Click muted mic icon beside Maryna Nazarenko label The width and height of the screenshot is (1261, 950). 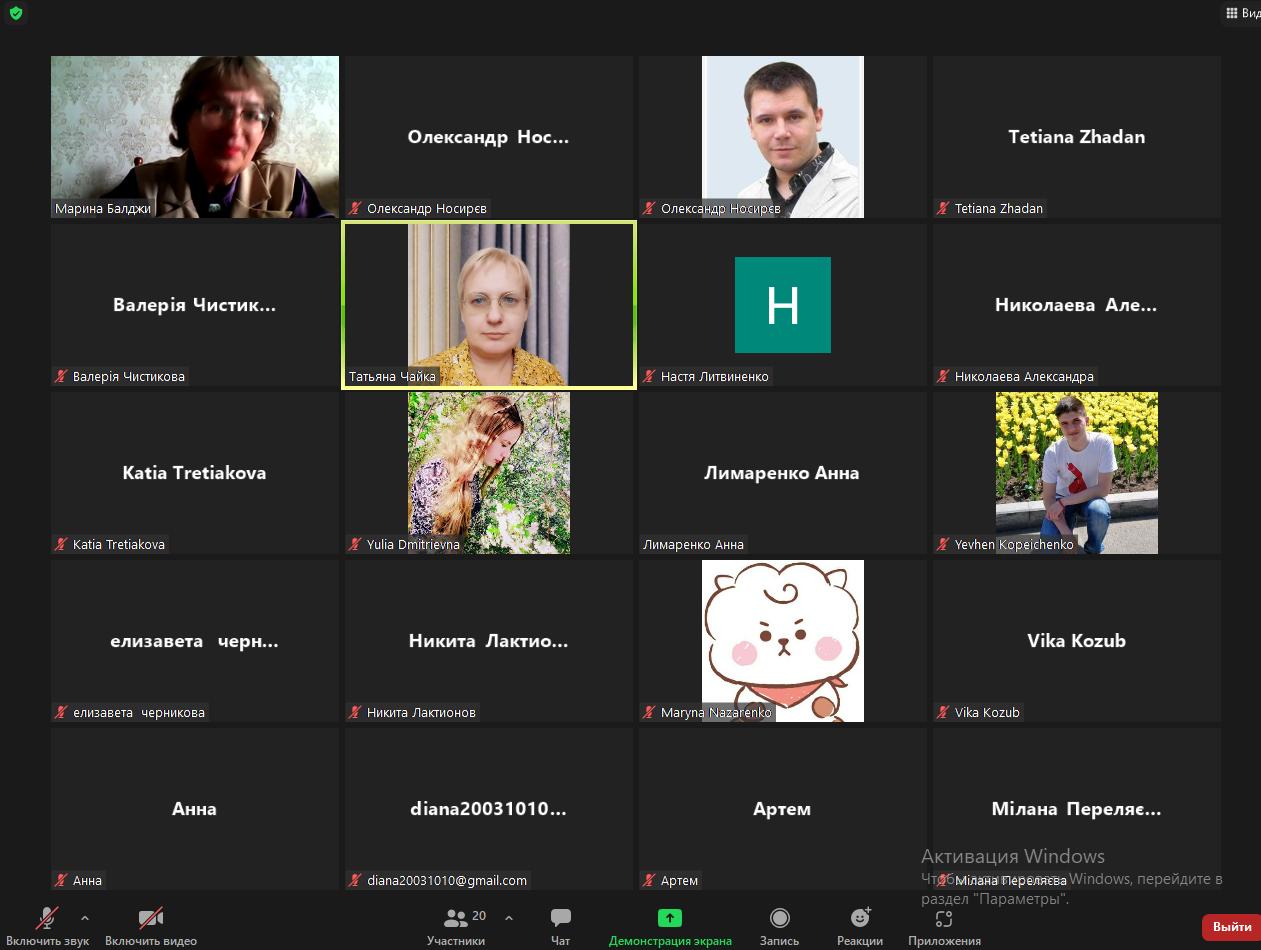click(649, 712)
